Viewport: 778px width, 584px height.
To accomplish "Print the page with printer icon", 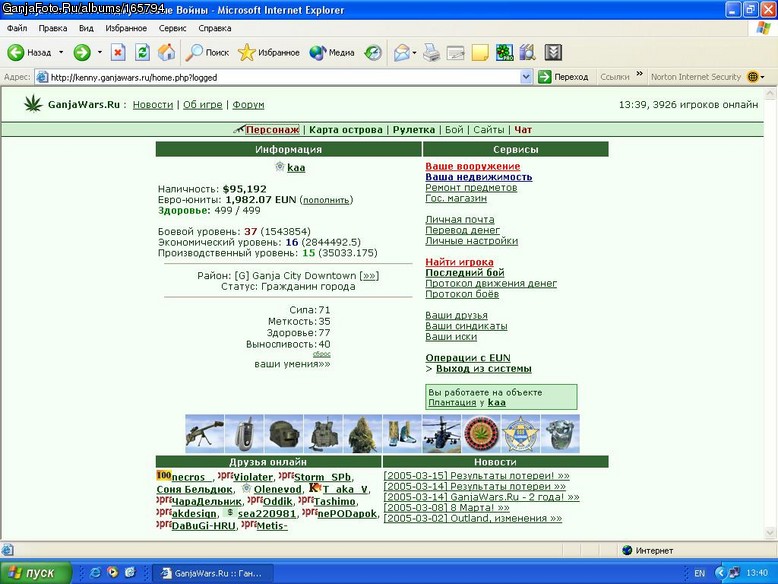I will [431, 53].
